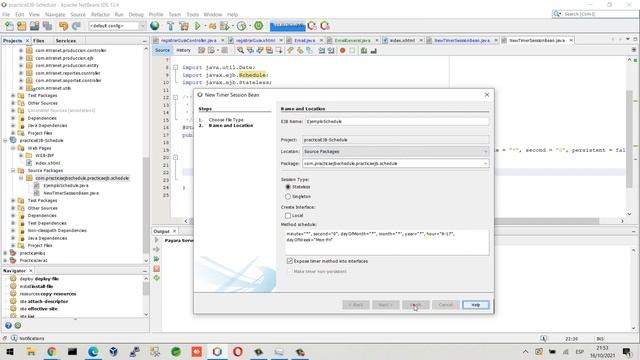
Task: Click the Profile Project clock icon
Action: click(242, 26)
